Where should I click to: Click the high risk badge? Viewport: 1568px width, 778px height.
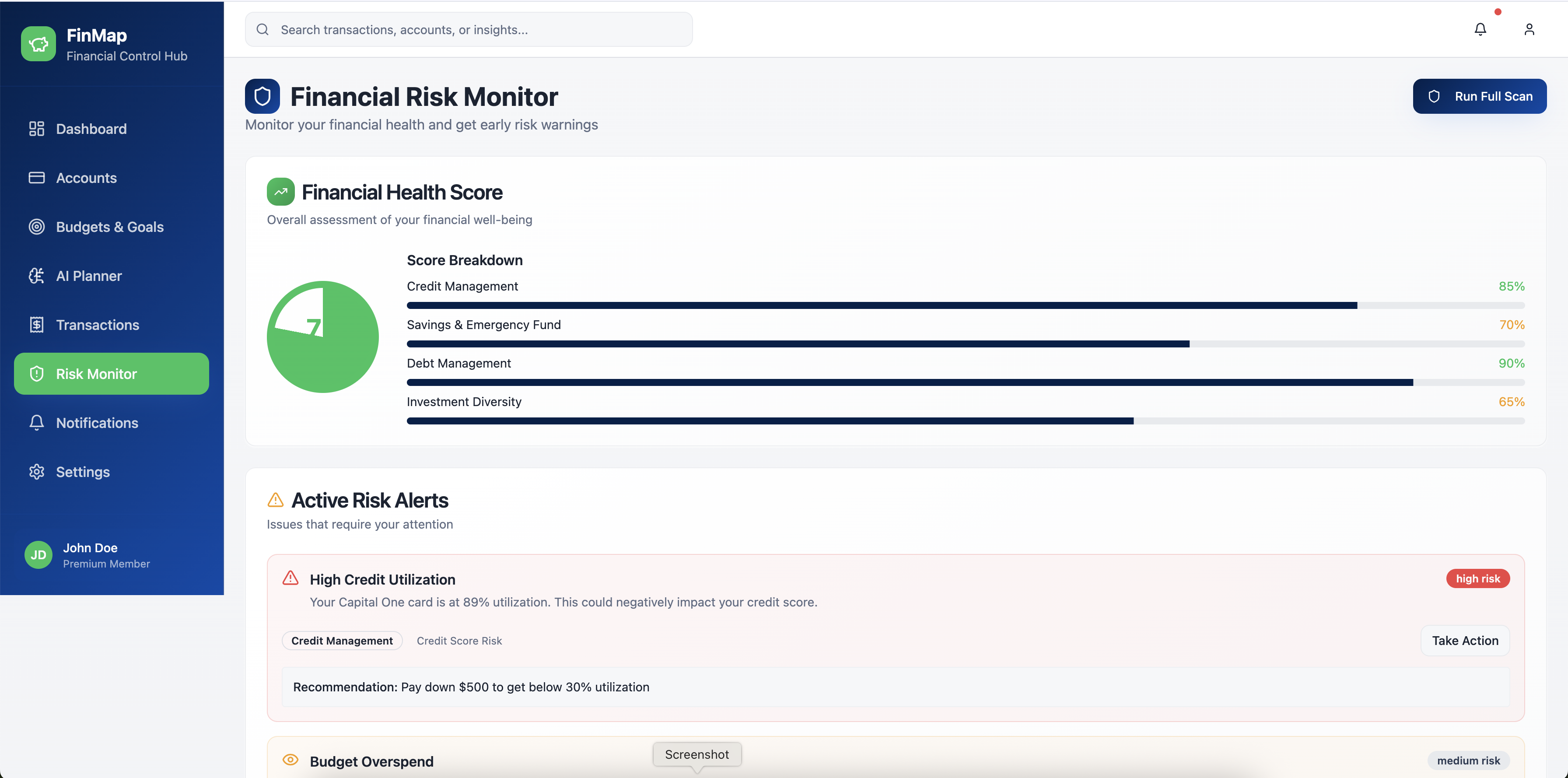coord(1478,578)
